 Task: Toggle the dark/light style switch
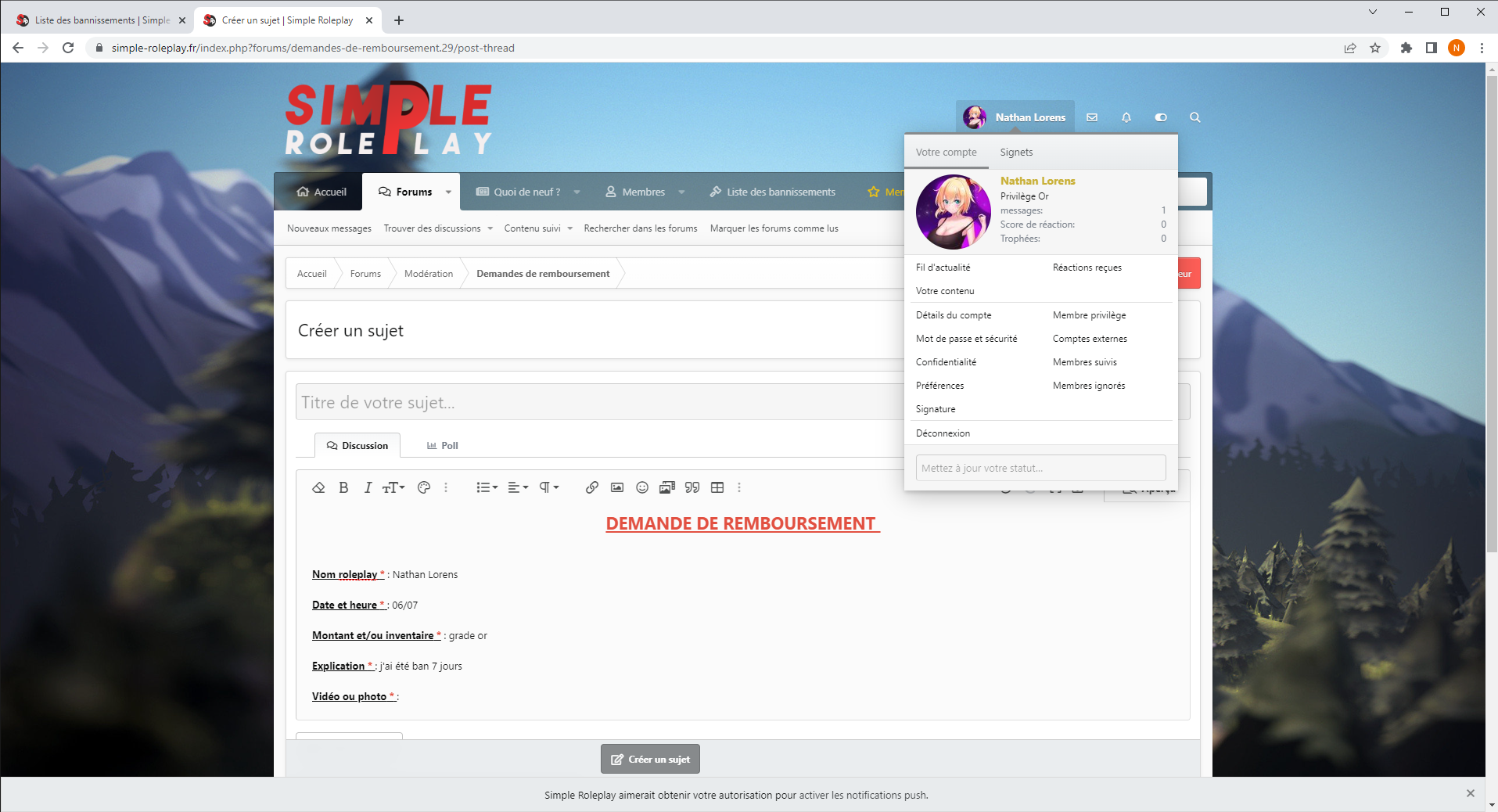click(1161, 117)
